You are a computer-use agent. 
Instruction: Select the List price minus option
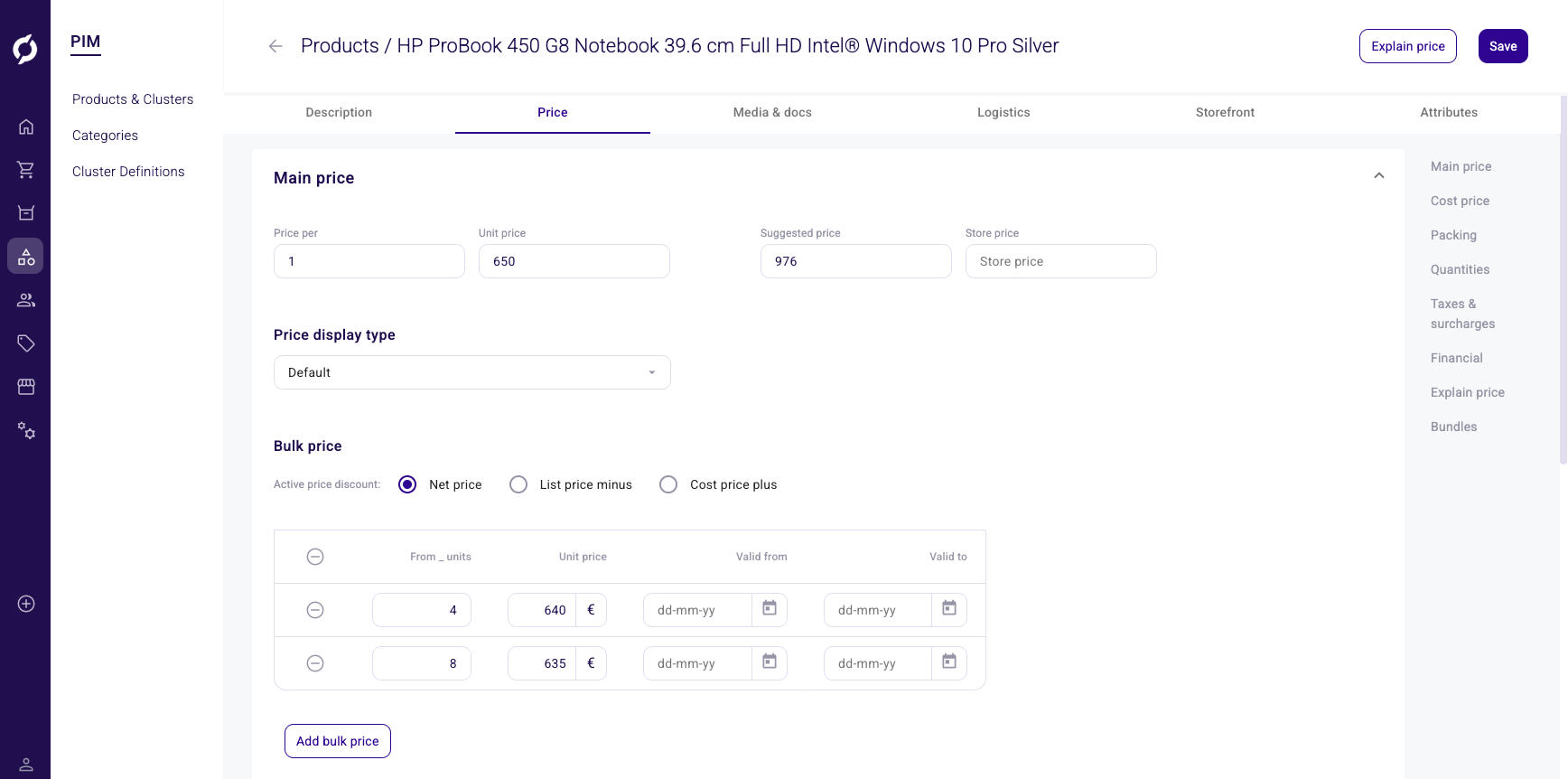[x=518, y=484]
